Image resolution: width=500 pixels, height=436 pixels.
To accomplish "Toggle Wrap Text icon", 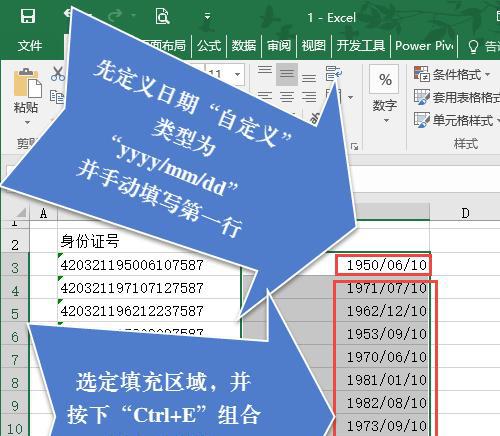I will 334,73.
